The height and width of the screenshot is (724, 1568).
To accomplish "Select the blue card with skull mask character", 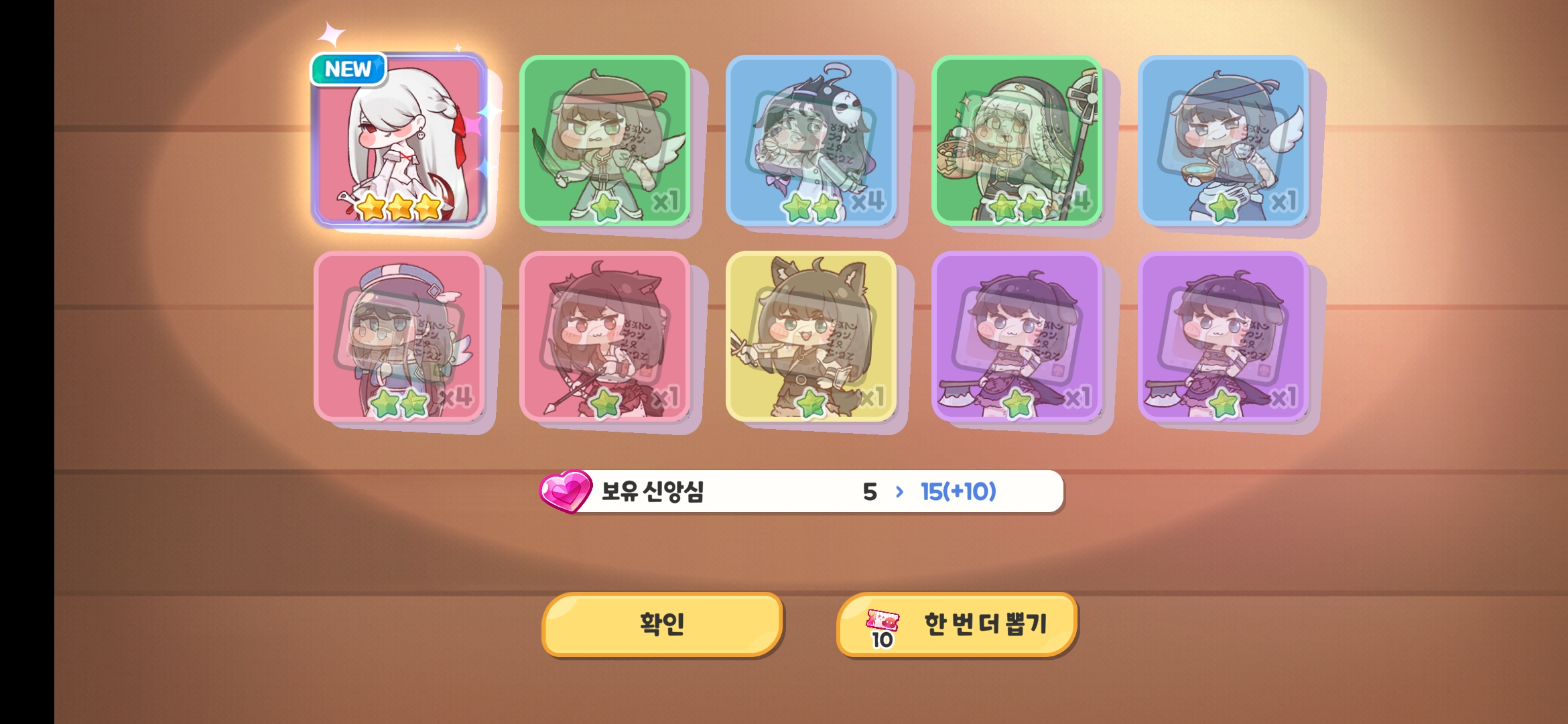I will click(811, 140).
